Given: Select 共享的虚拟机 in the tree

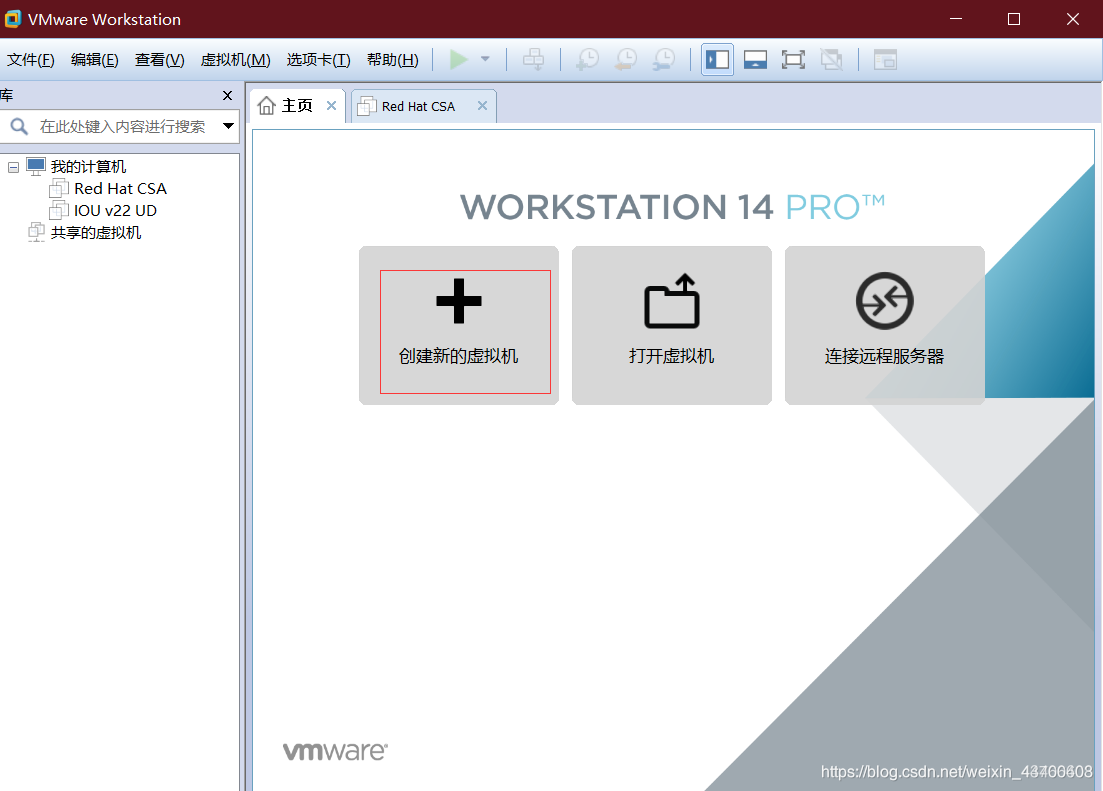Looking at the screenshot, I should click(x=96, y=233).
